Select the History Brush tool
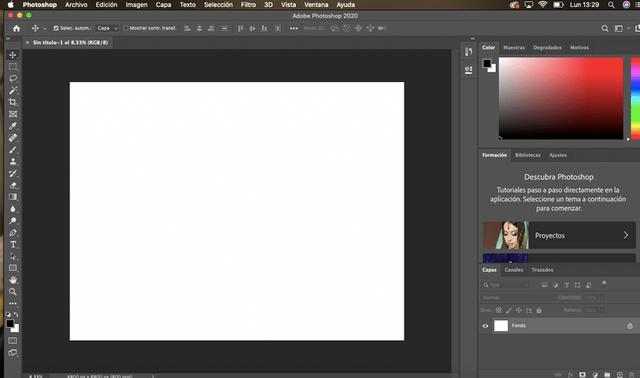640x378 pixels. (x=13, y=173)
